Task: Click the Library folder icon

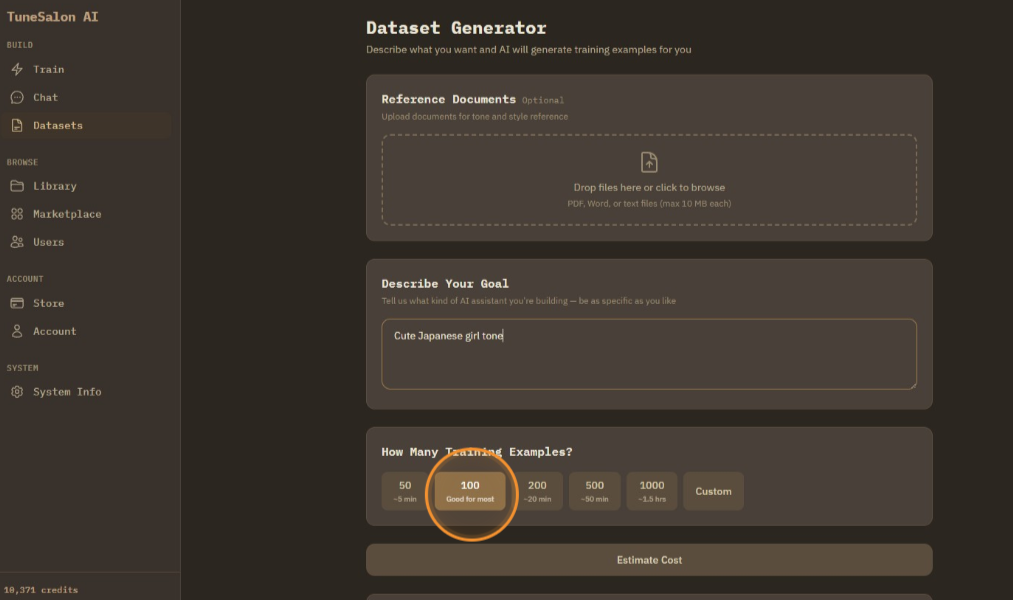Action: (x=17, y=186)
